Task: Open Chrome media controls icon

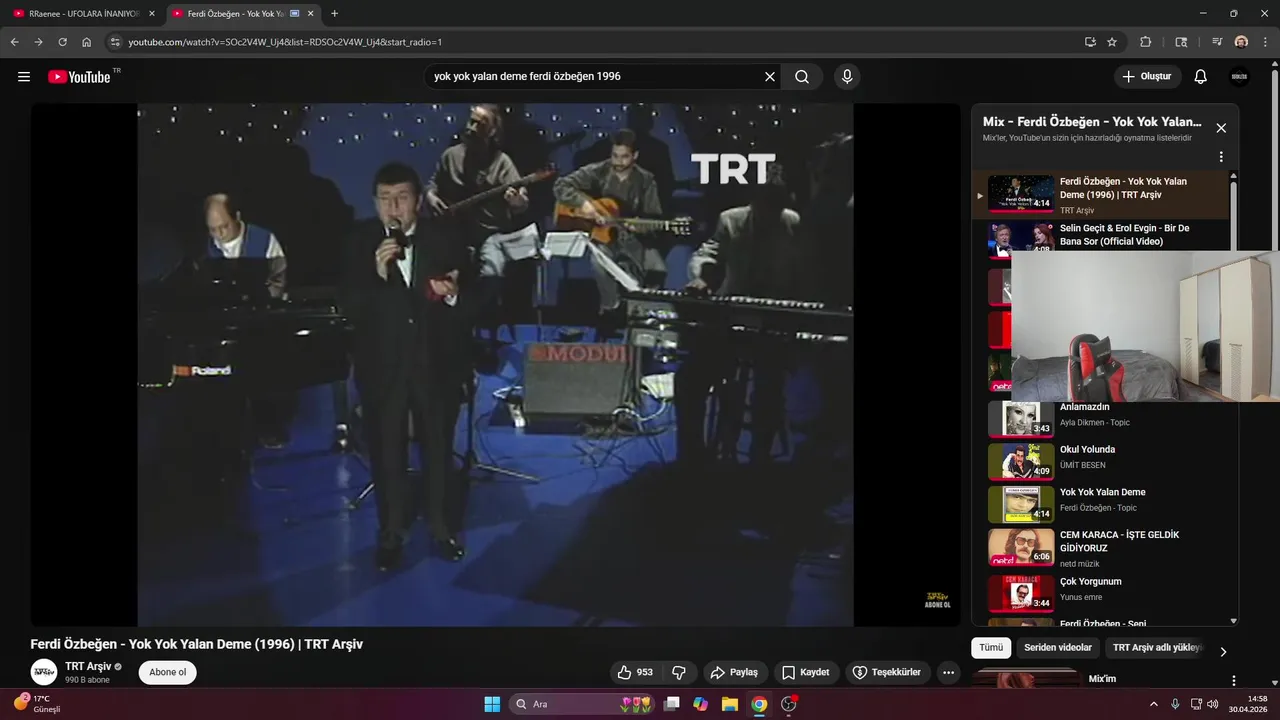Action: point(1217,42)
